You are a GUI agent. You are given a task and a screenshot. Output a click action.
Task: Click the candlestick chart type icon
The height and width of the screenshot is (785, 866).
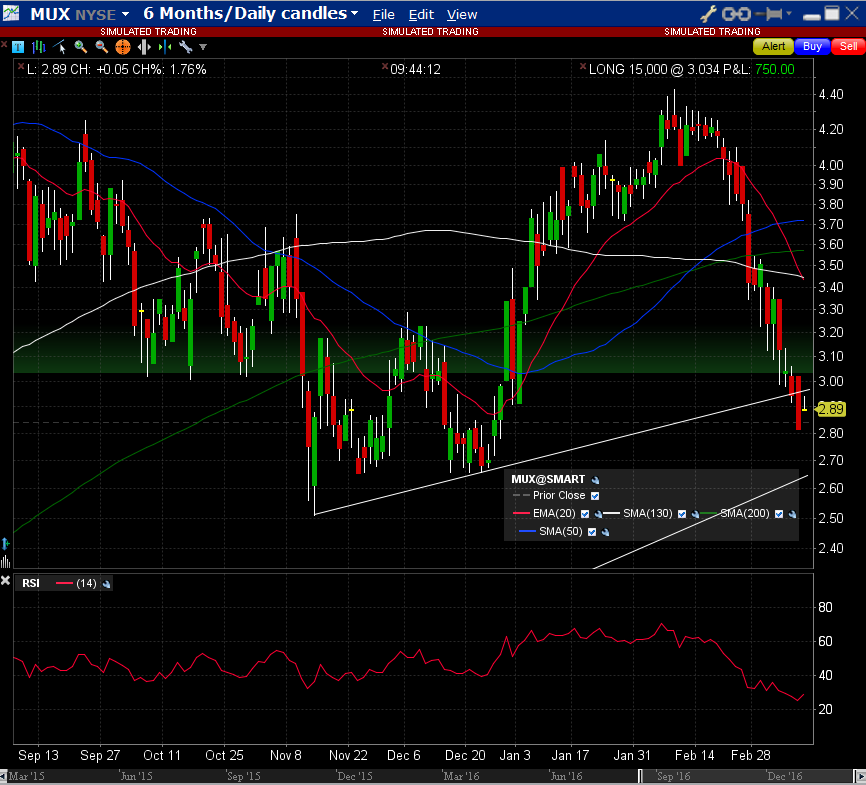tap(37, 47)
